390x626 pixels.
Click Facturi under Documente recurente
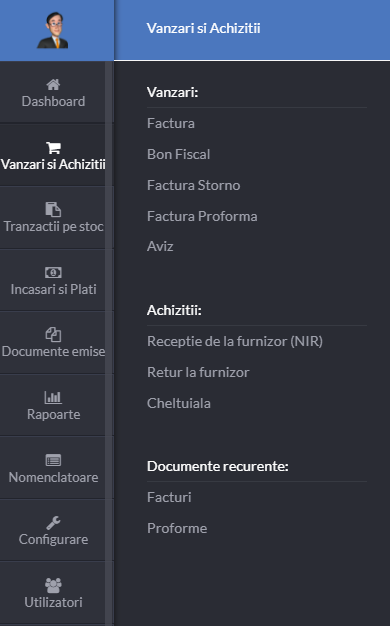point(169,497)
